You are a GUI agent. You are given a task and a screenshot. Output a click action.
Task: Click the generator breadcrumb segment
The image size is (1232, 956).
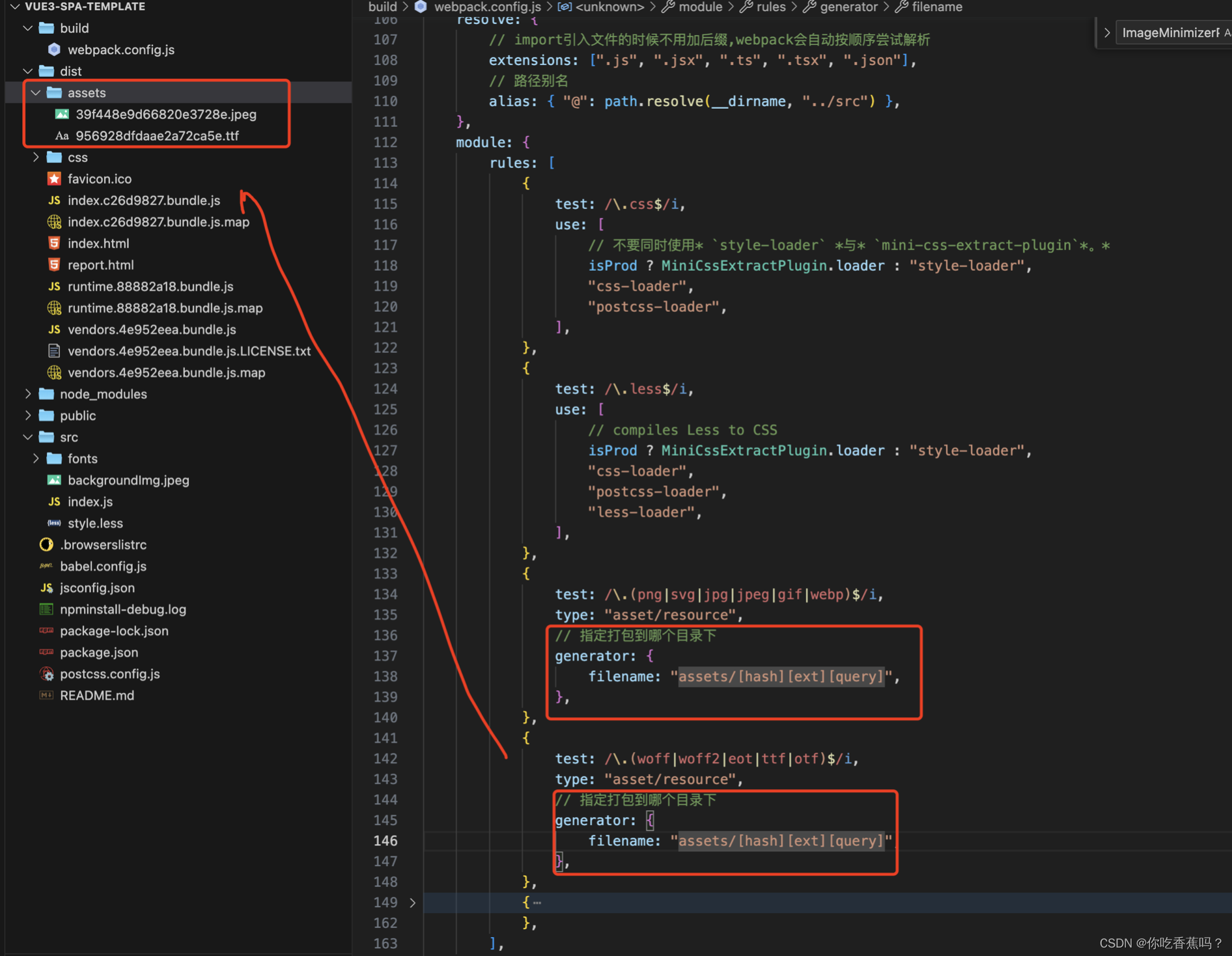[x=848, y=7]
